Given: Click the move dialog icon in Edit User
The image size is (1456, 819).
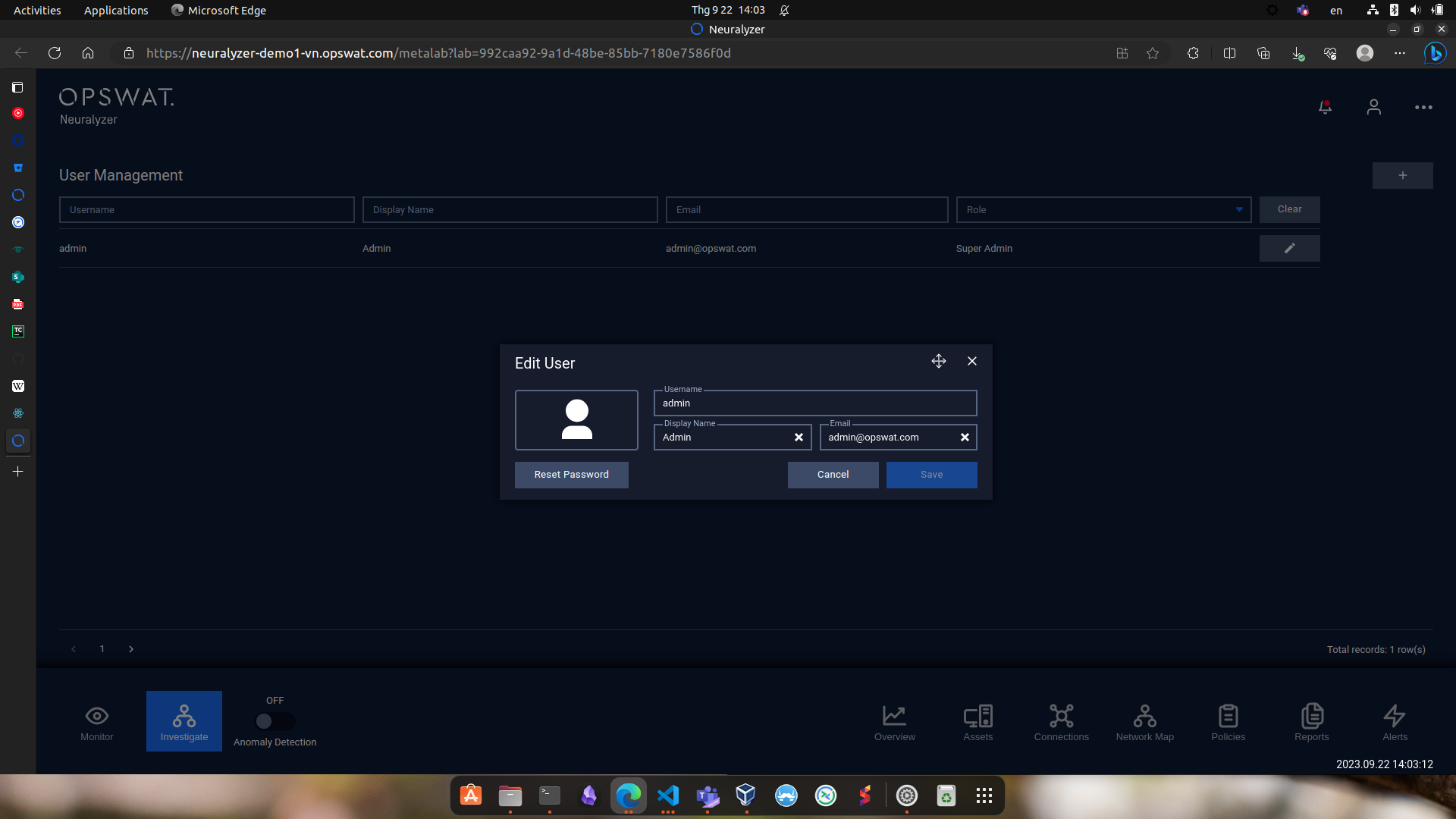Looking at the screenshot, I should pyautogui.click(x=939, y=361).
